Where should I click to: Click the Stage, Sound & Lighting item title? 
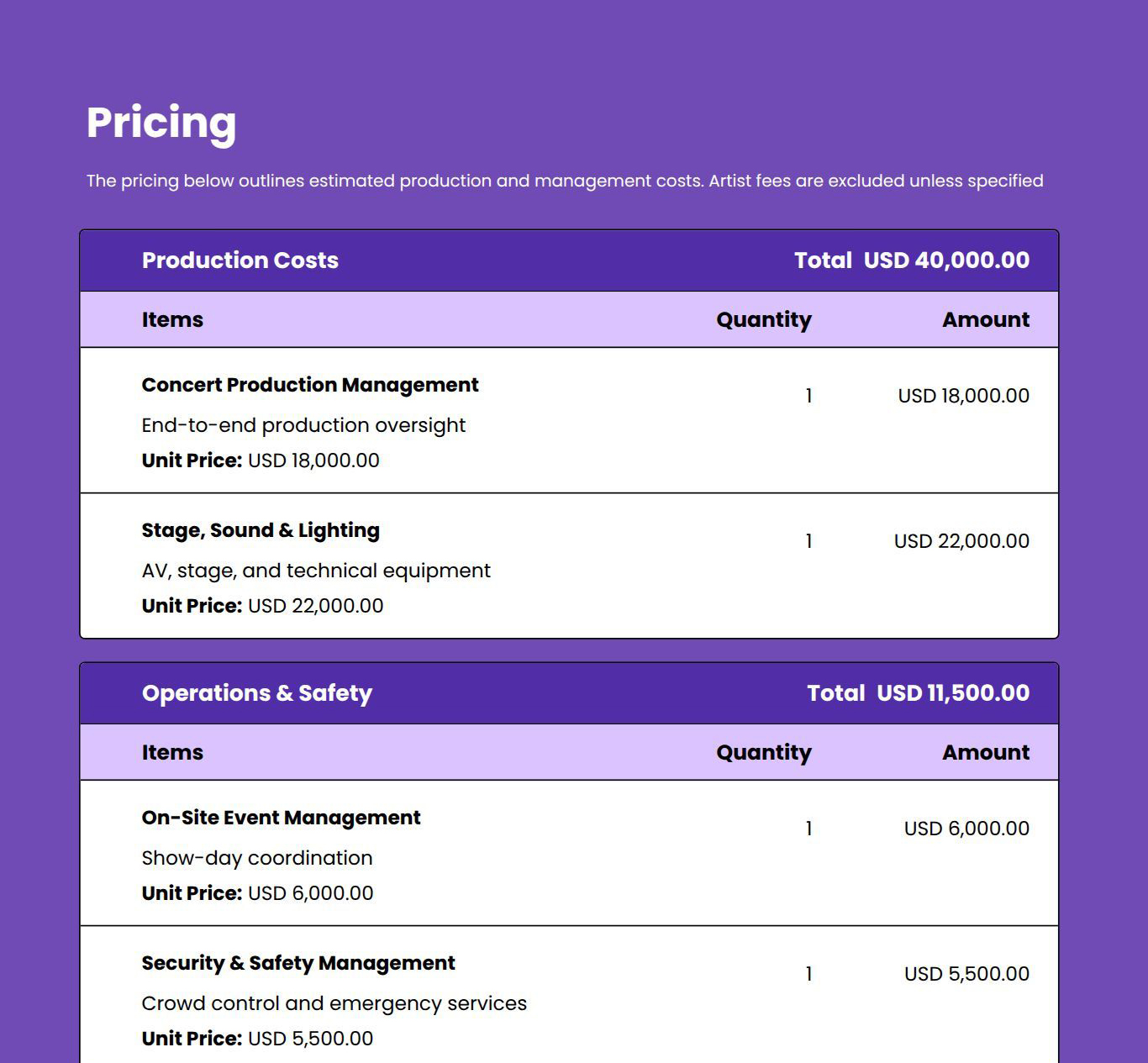tap(261, 530)
